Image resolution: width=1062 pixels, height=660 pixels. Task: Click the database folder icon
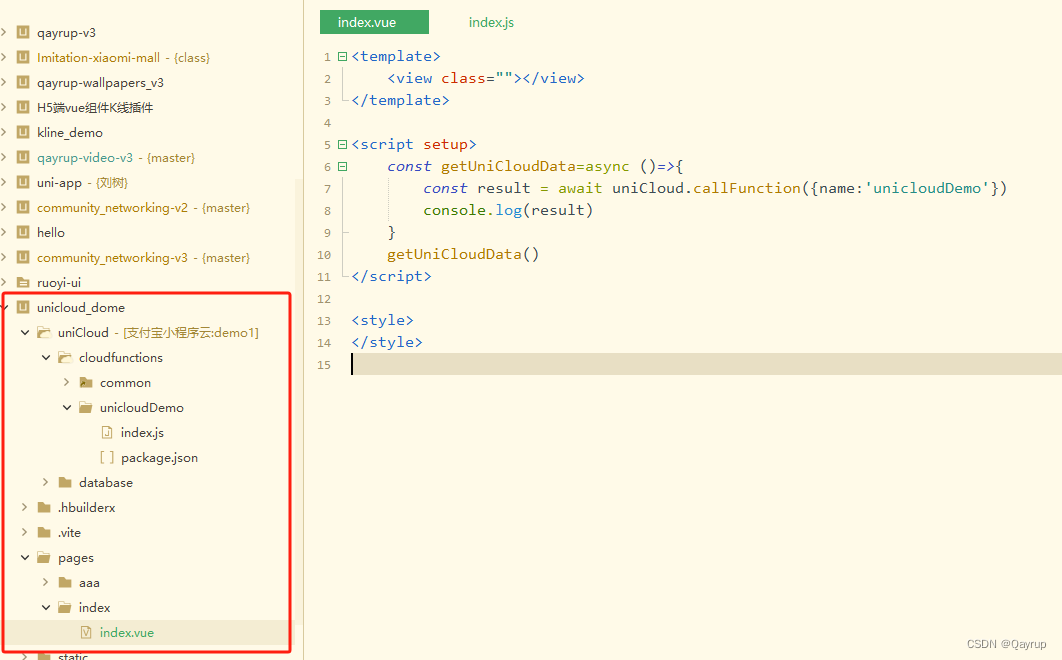pos(63,482)
